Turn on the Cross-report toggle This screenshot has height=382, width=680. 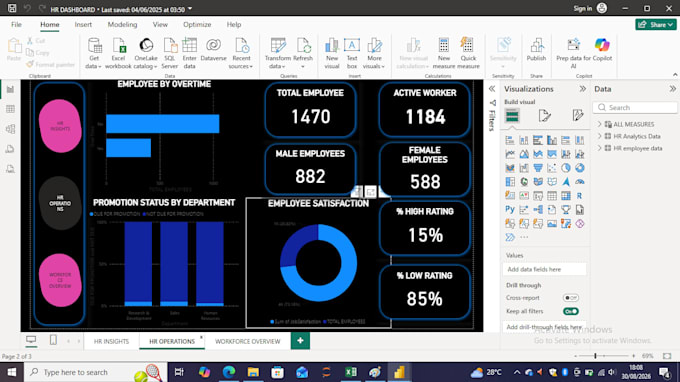[571, 298]
